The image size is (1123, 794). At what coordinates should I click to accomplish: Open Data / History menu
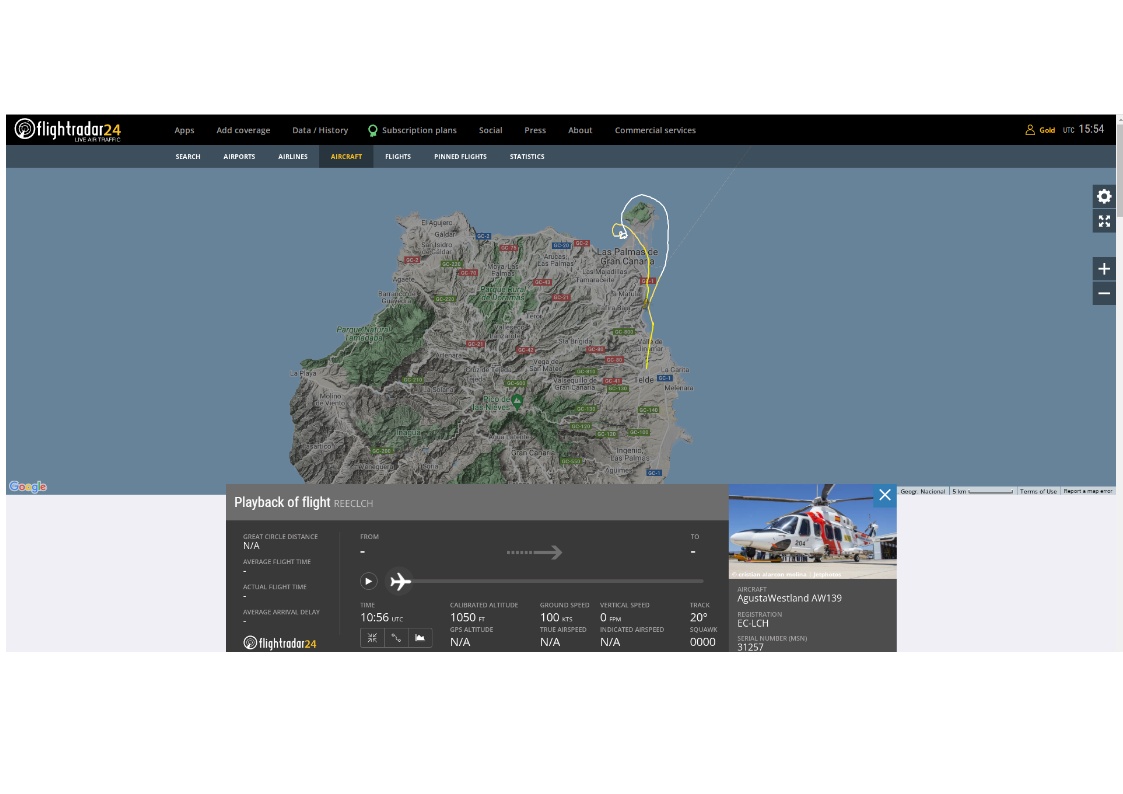320,130
